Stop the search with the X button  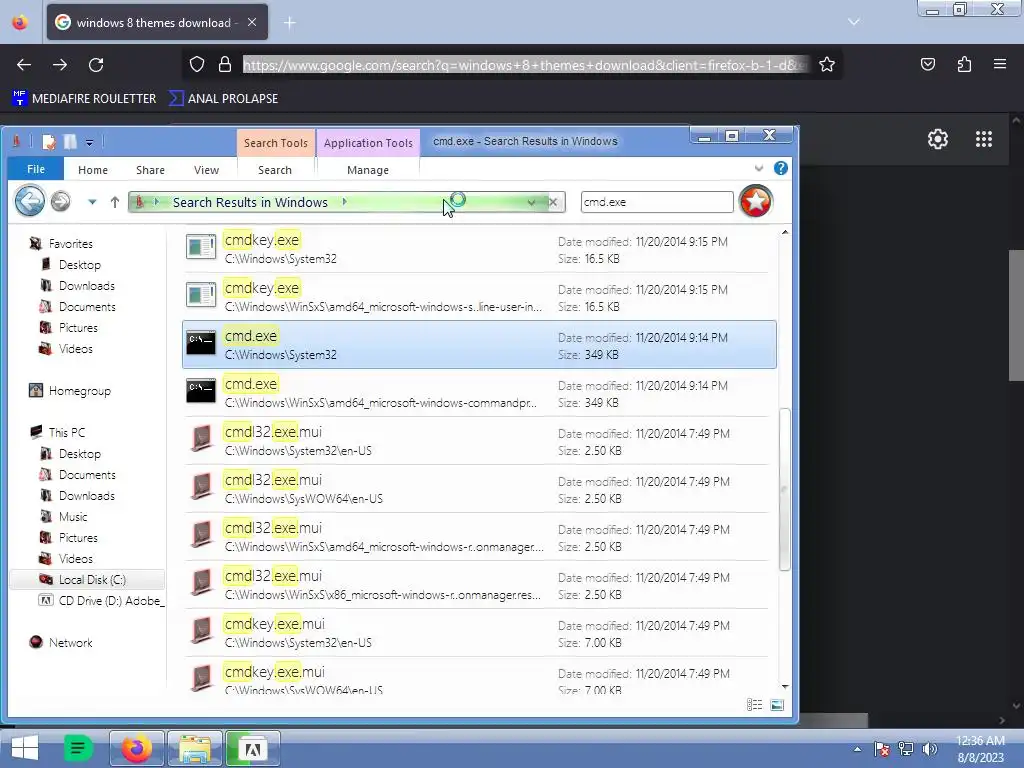(x=553, y=202)
